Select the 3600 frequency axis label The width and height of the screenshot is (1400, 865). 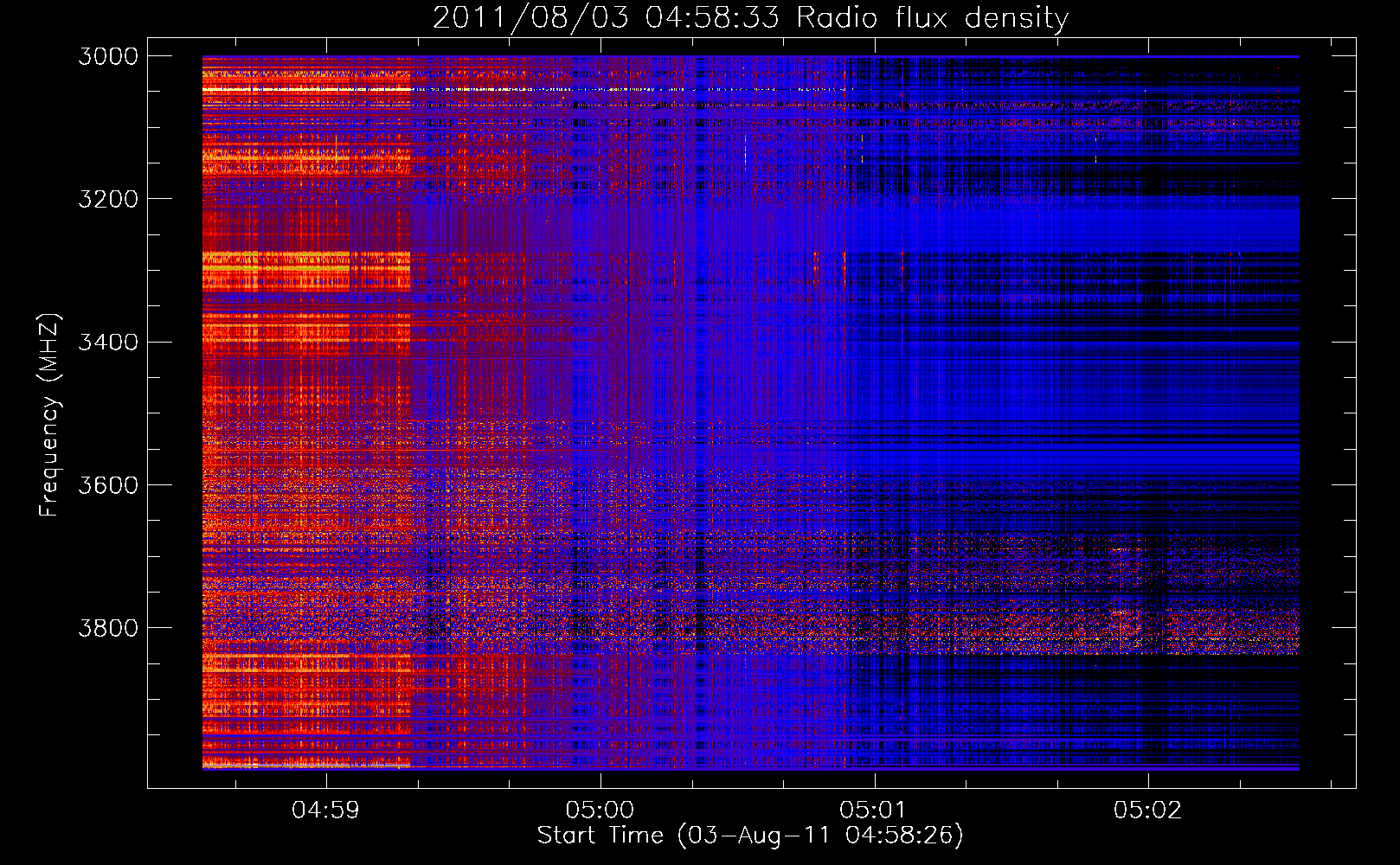(108, 484)
